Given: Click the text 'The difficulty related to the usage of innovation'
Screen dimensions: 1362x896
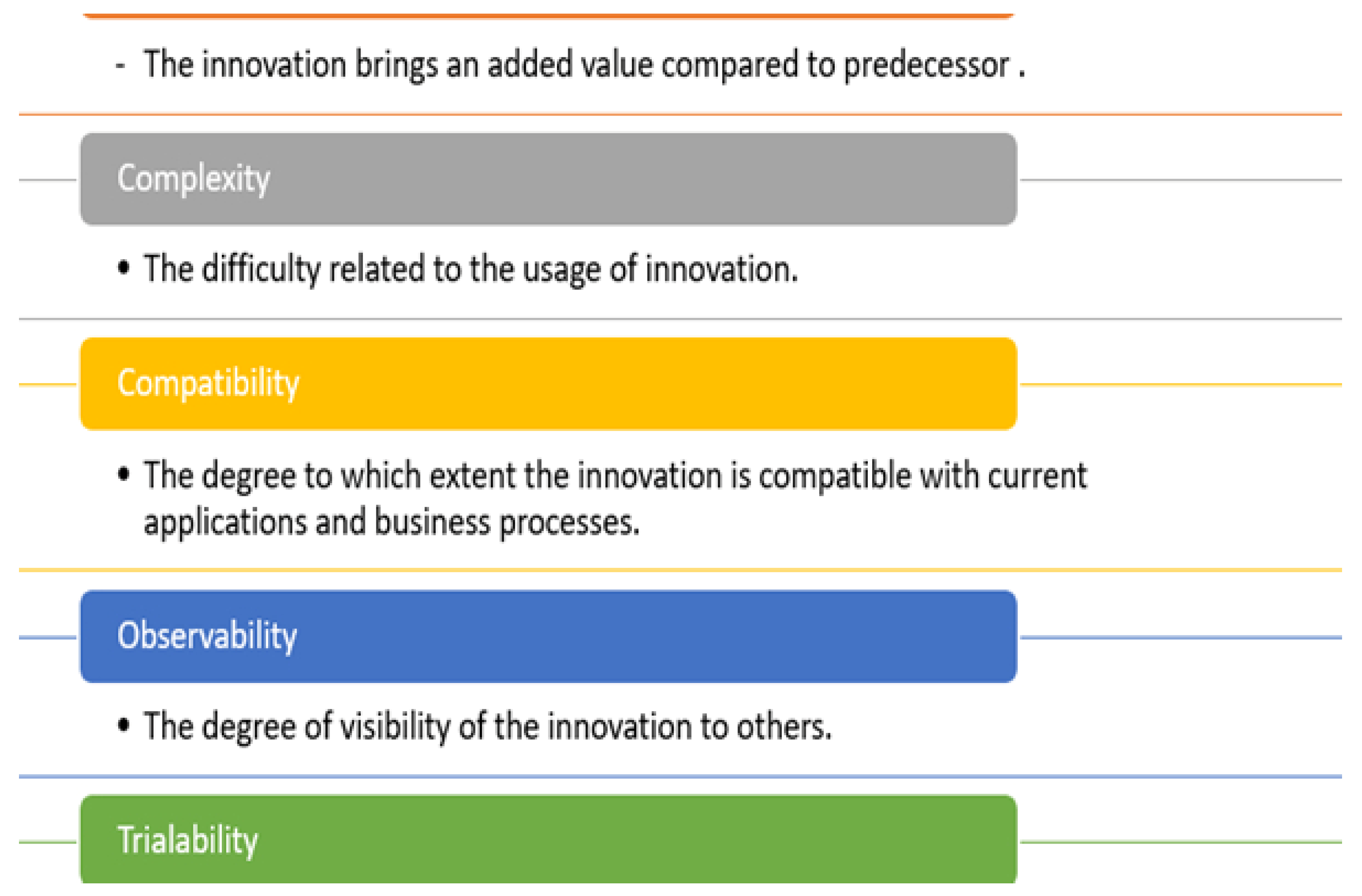Looking at the screenshot, I should tap(470, 269).
